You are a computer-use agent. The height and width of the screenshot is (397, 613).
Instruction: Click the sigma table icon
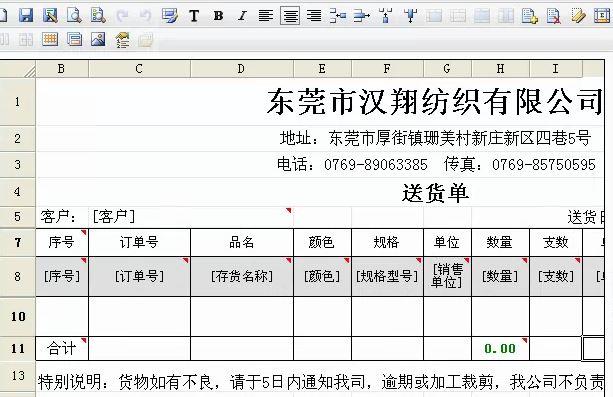point(602,16)
